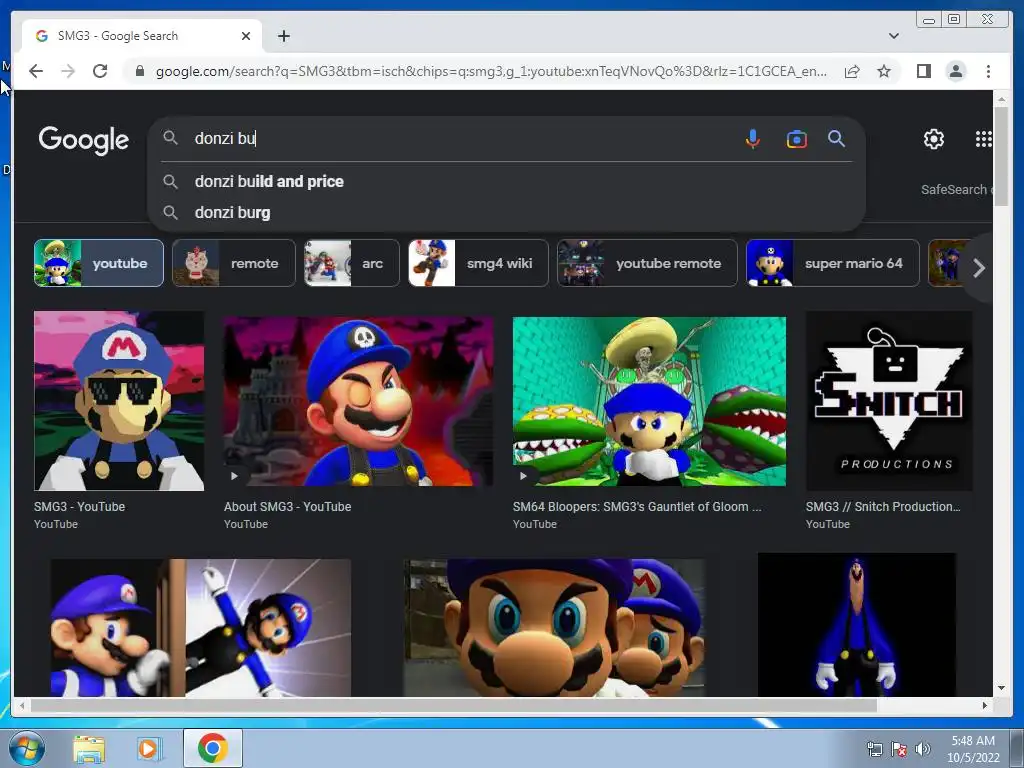1024x768 pixels.
Task: Click the Chrome taskbar icon
Action: click(x=212, y=748)
